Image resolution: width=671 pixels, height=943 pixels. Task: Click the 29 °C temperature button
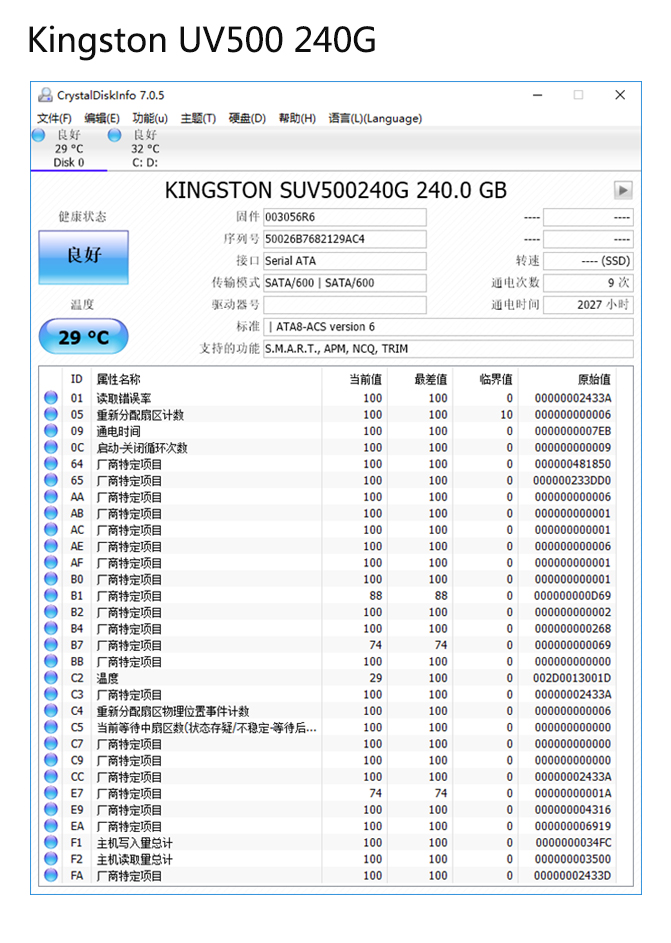coord(84,337)
